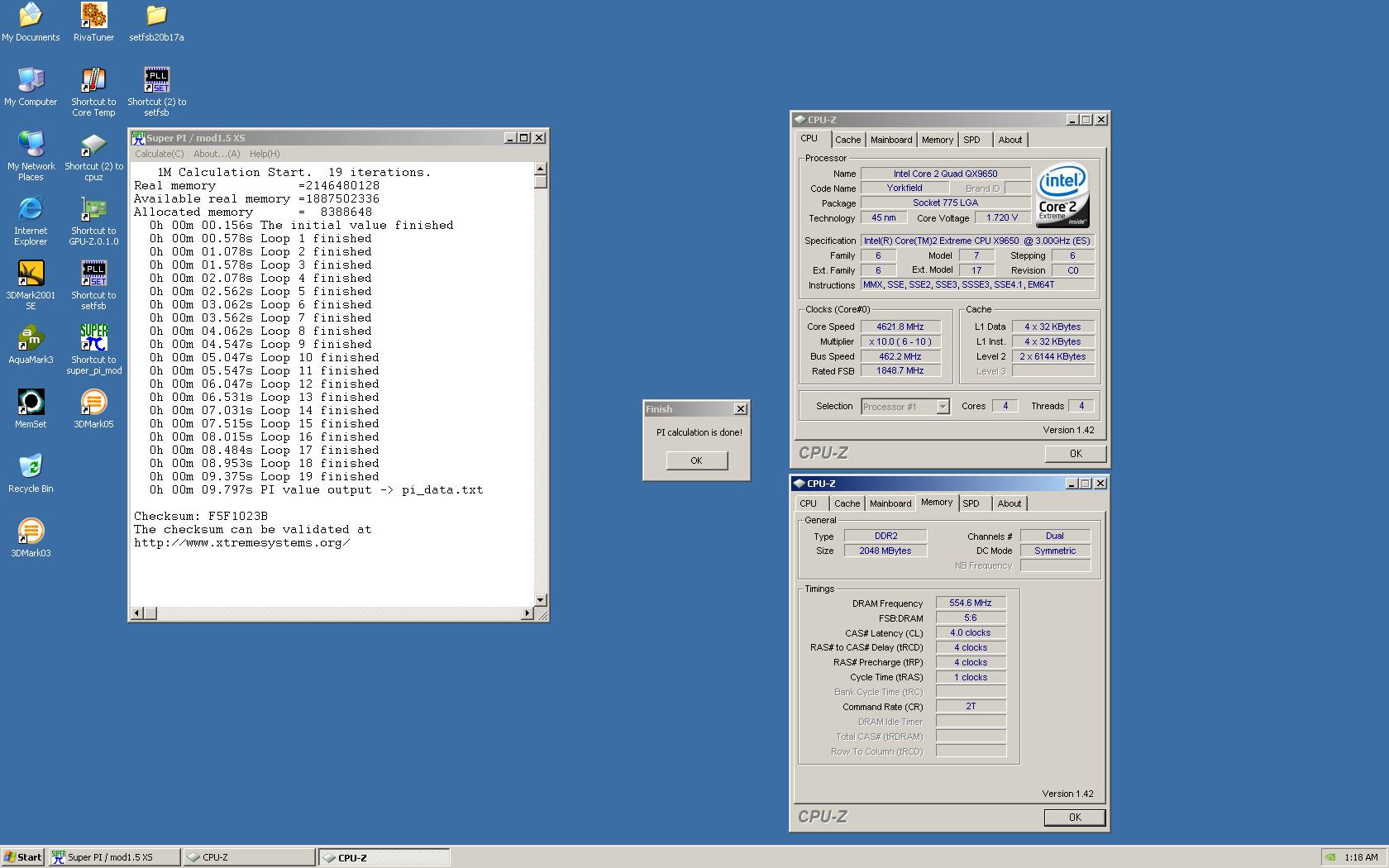Click Super PI horizontal scrollbar left arrow

pos(137,613)
